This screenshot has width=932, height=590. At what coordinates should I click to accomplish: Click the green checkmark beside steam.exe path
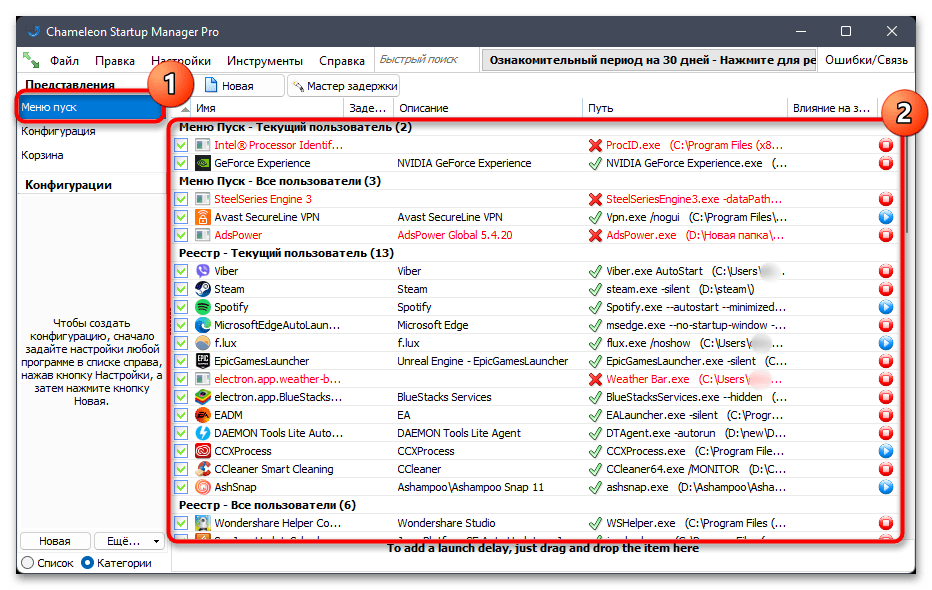(x=595, y=289)
